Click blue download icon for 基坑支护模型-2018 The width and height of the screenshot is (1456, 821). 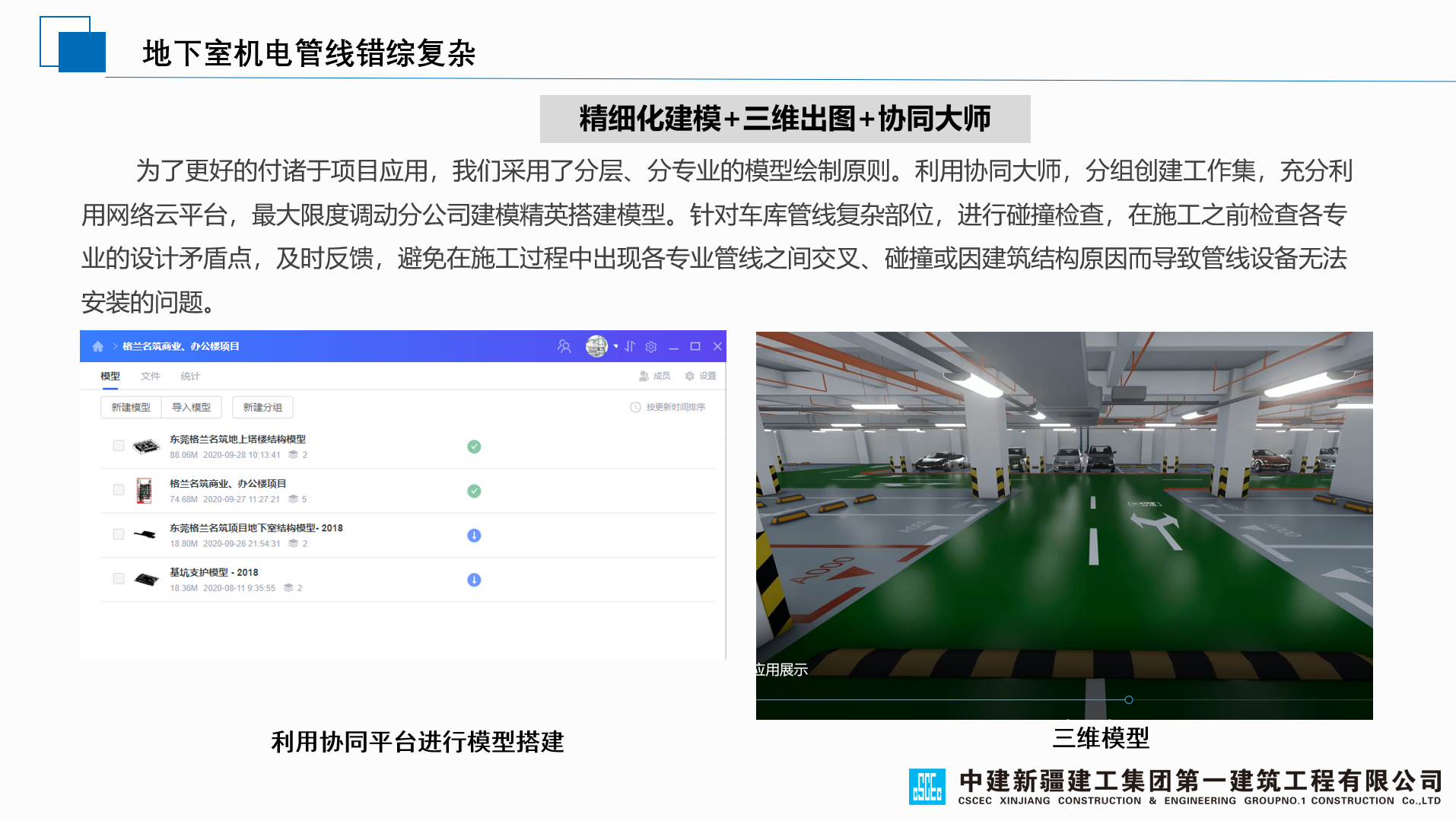[x=474, y=580]
